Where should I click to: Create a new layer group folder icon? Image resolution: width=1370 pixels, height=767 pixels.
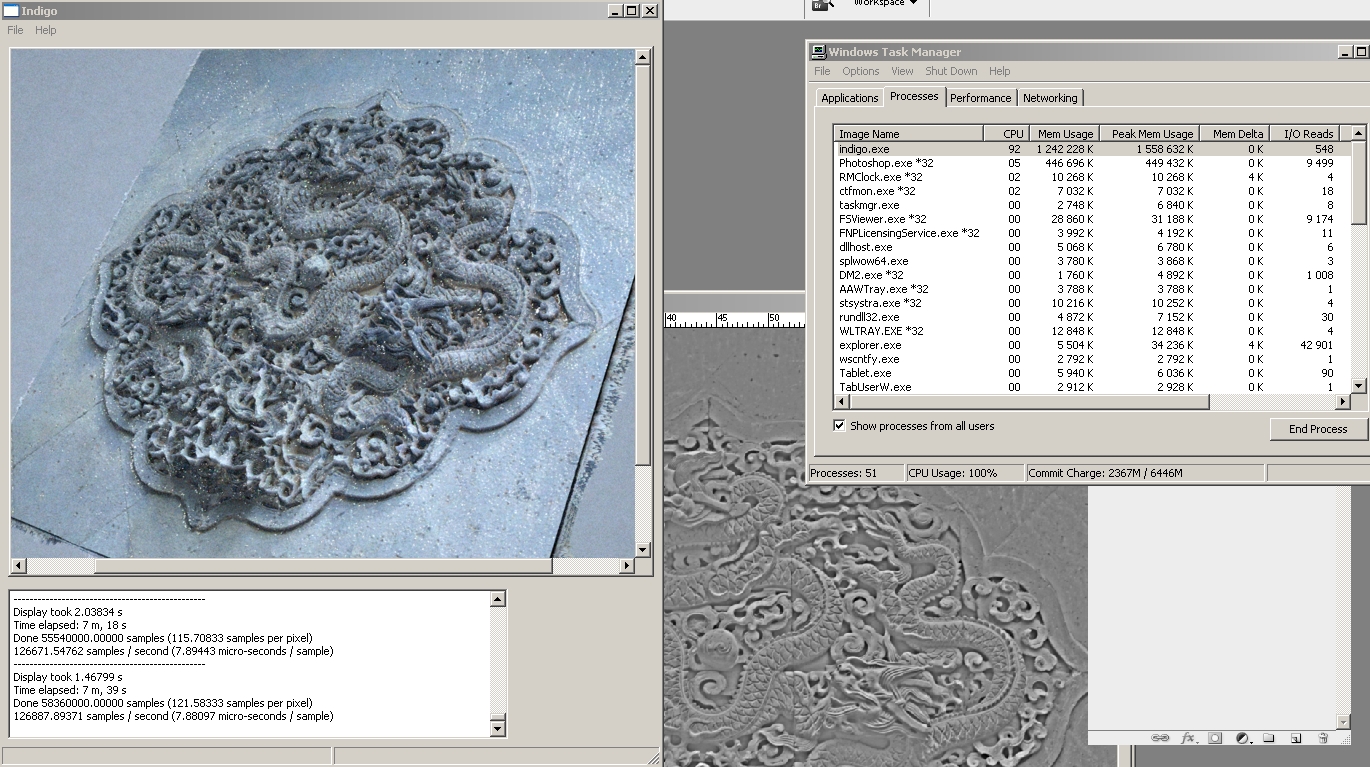tap(1268, 738)
